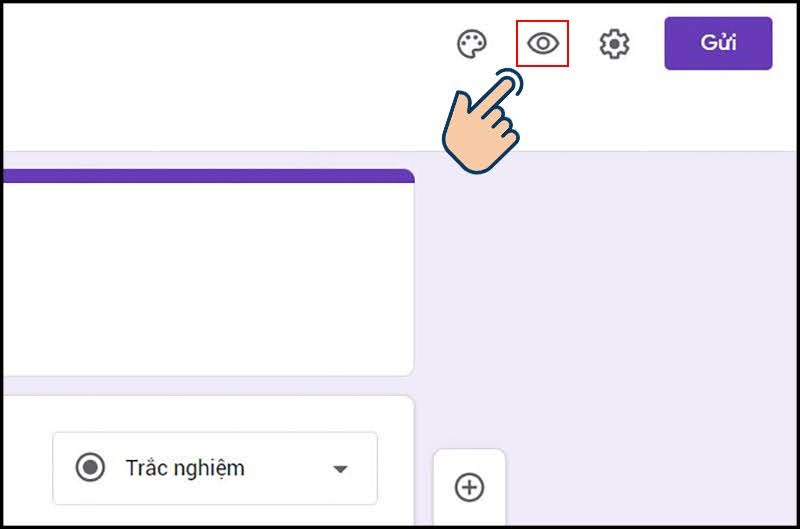
Task: Open the Trắc nghiệm question type dropdown
Action: coord(214,468)
